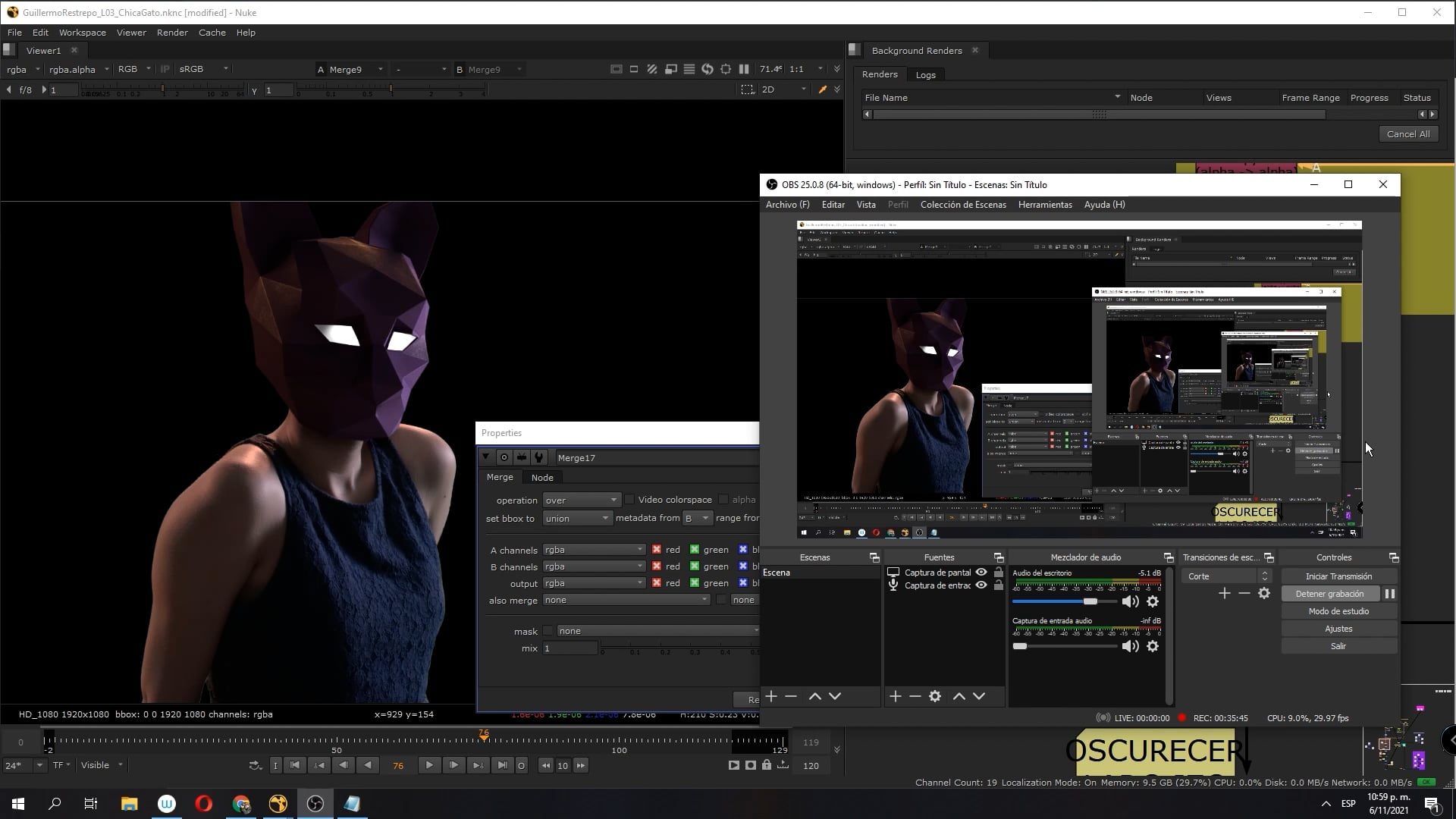
Task: Open the Herramientas menu in OBS
Action: click(1045, 205)
